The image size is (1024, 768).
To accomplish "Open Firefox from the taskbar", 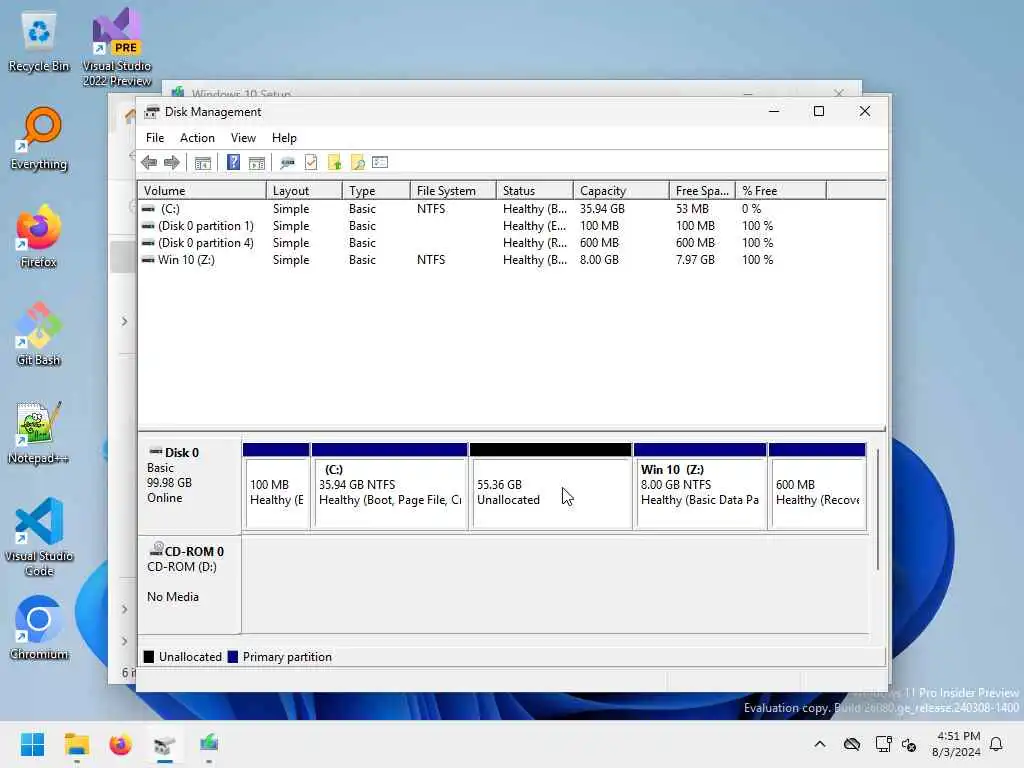I will pos(120,744).
